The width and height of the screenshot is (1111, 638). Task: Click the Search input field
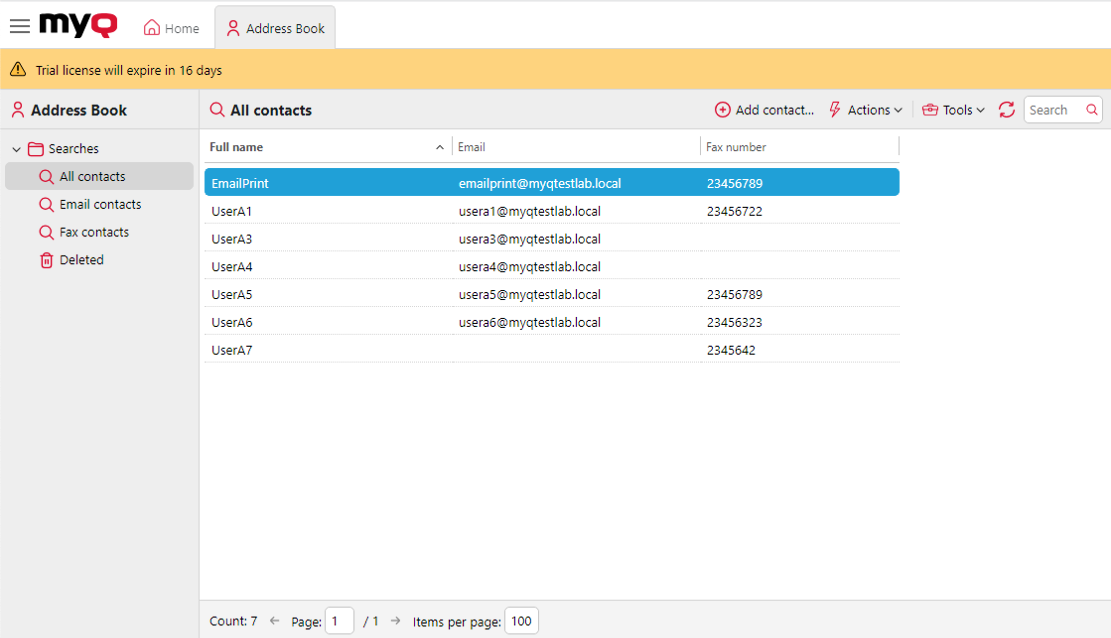1054,110
